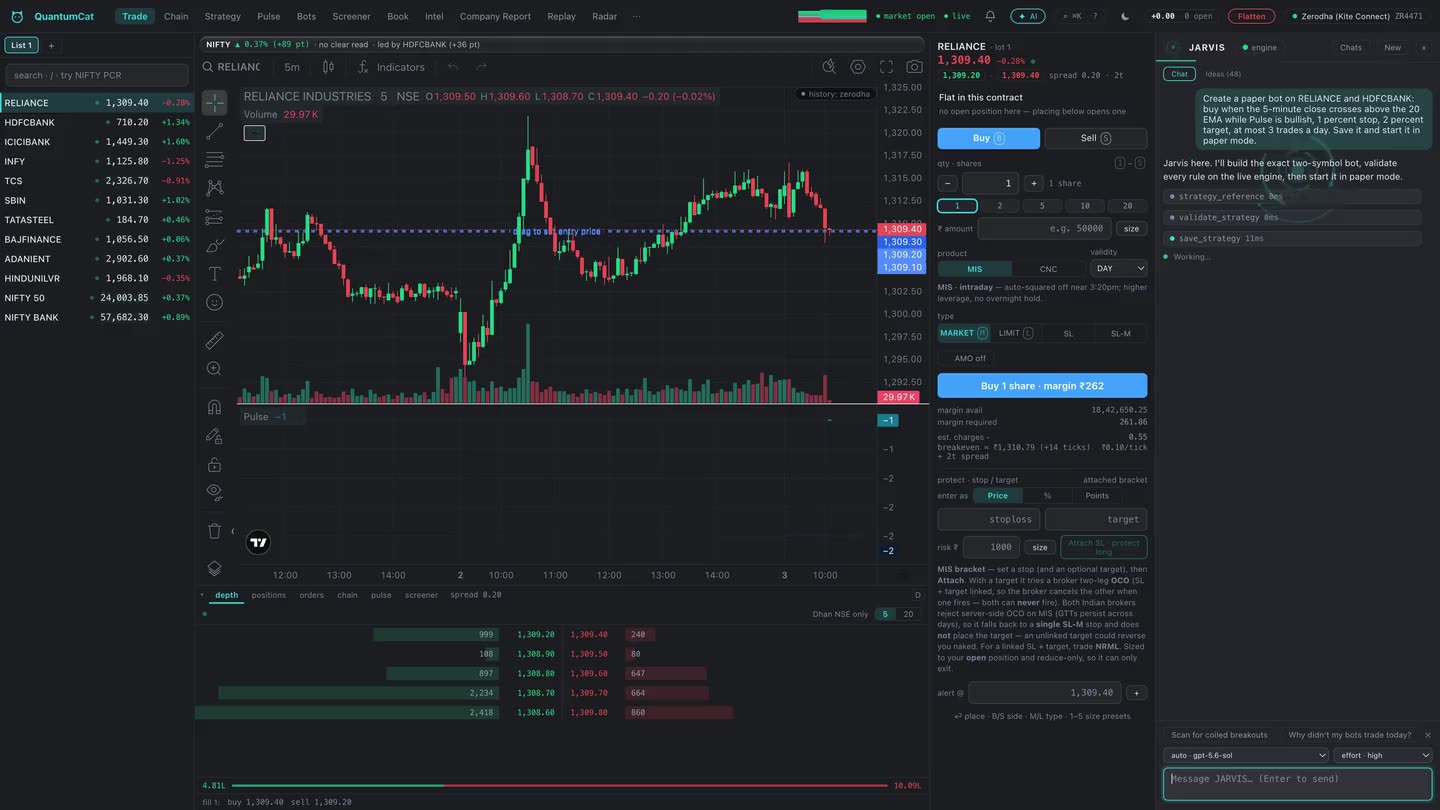
Task: Click the TradingView logo on chart
Action: coord(258,542)
